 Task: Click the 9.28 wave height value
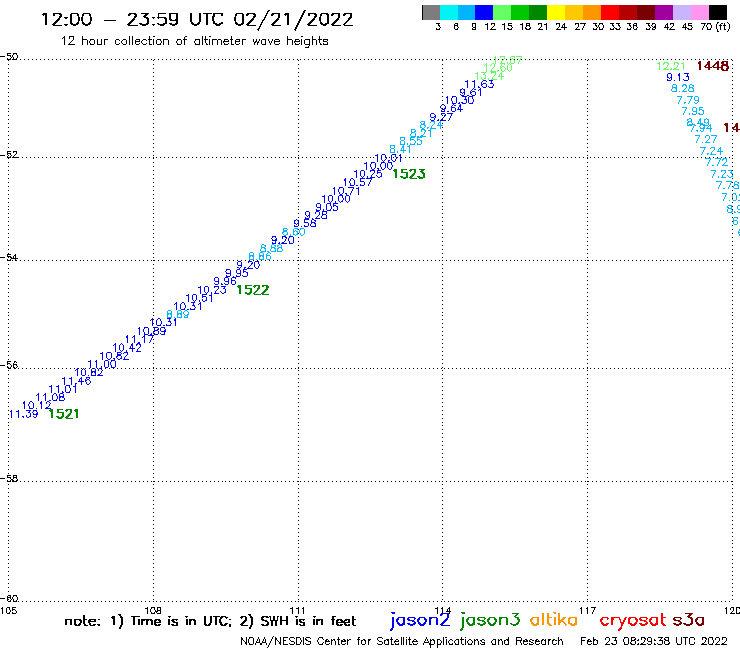(x=316, y=215)
